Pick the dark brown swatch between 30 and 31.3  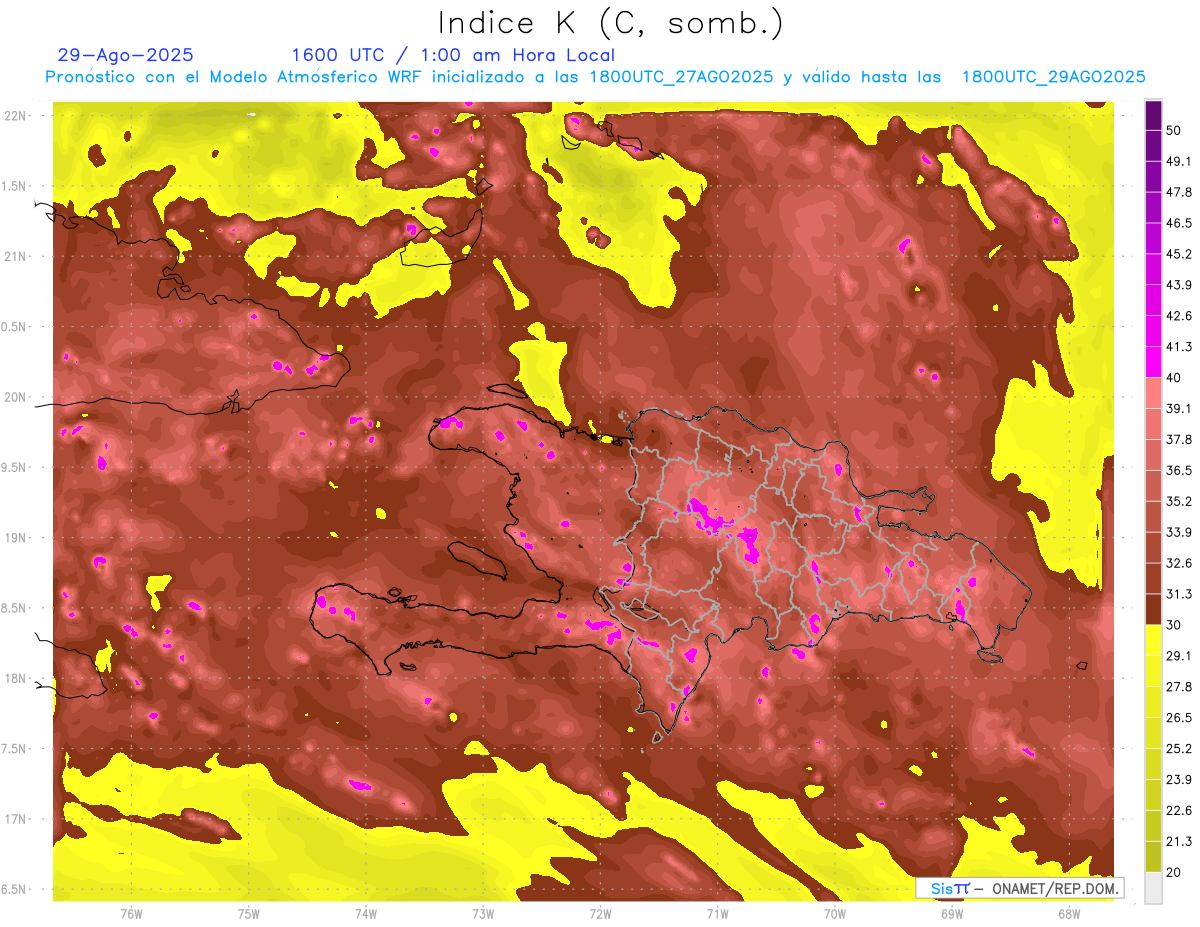[x=1153, y=610]
